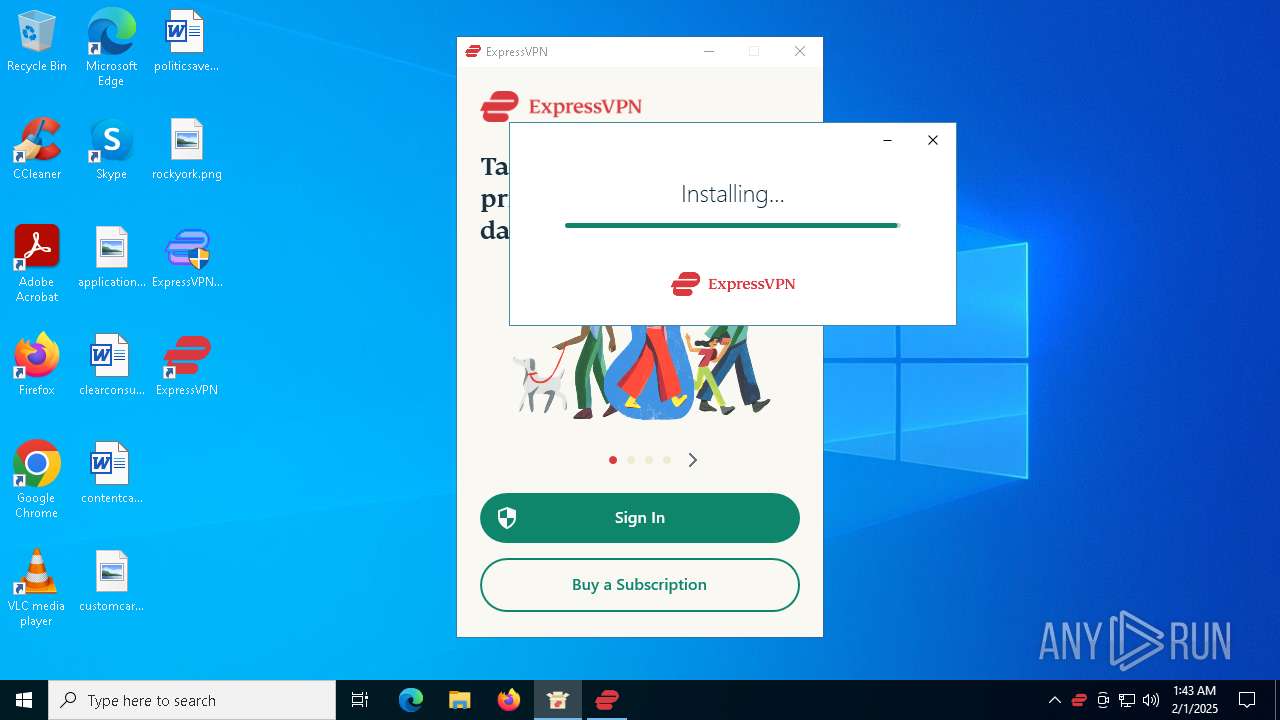Open Adobe Acrobat desktop shortcut
The image size is (1280, 720).
[37, 264]
